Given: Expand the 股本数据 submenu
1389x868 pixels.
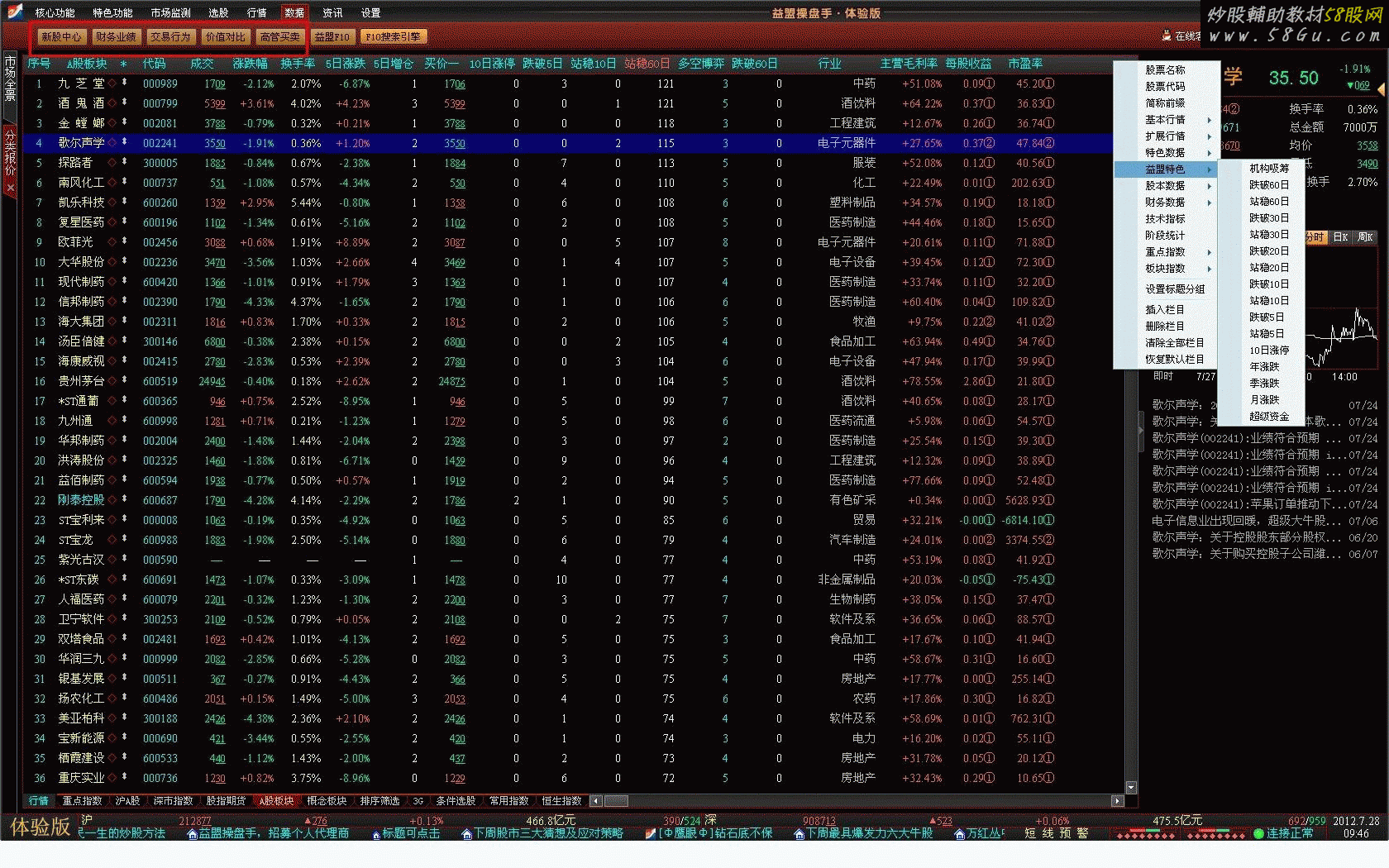Looking at the screenshot, I should coord(1167,186).
